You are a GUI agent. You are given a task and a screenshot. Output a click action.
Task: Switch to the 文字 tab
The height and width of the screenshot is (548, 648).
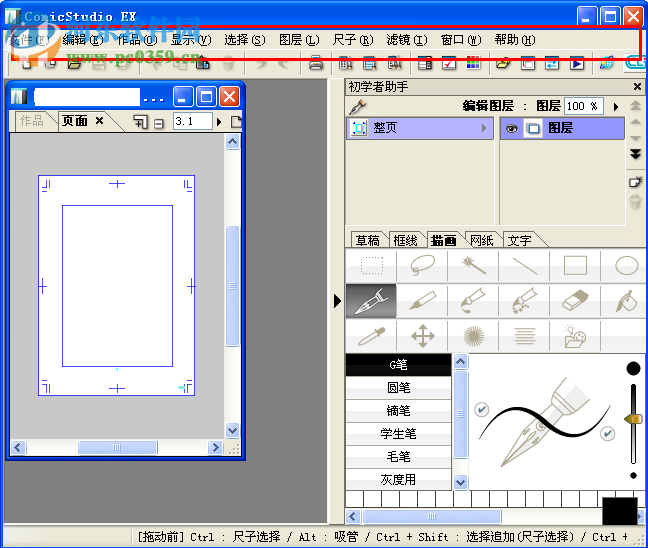coord(519,241)
